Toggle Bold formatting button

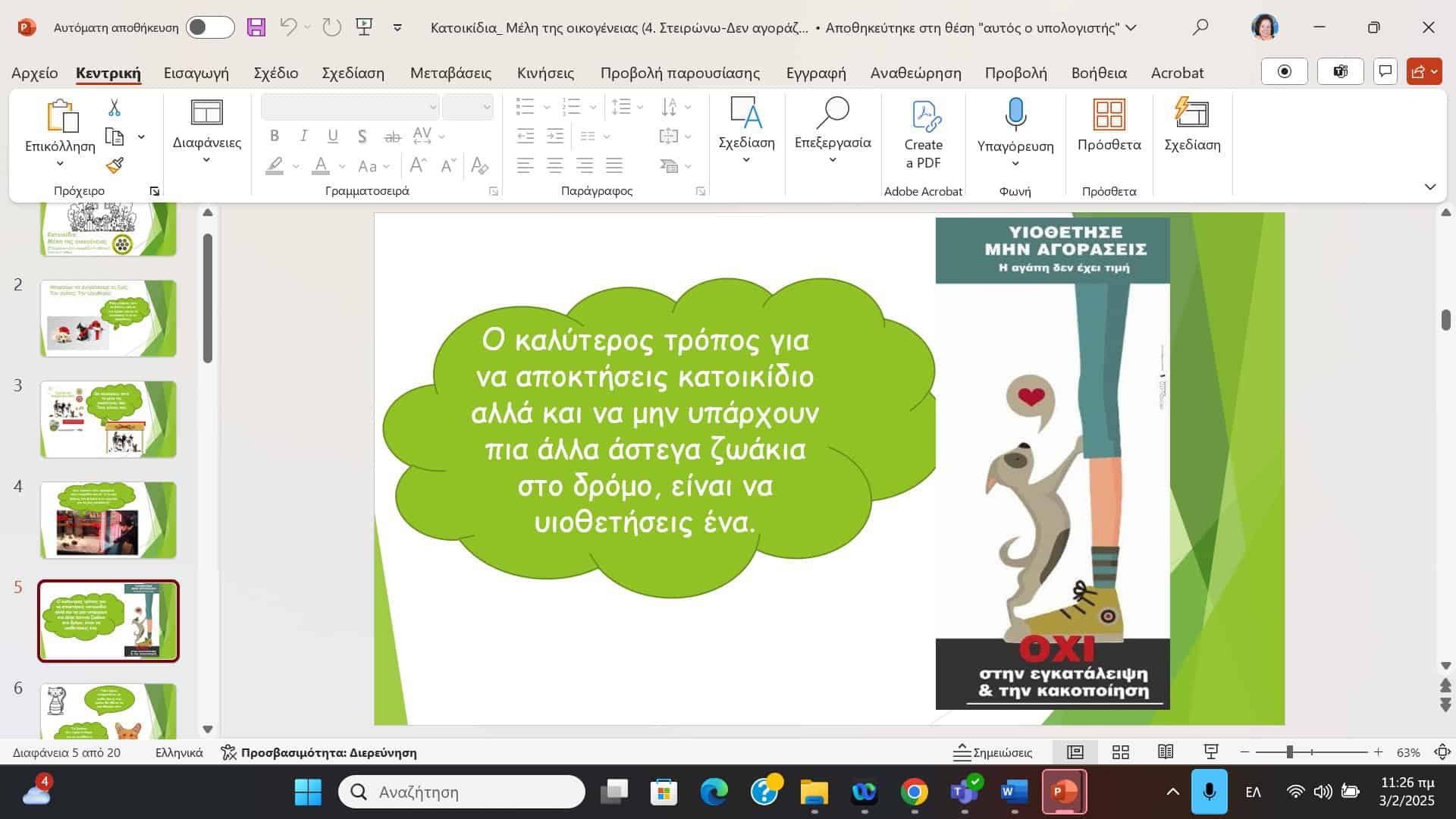click(275, 136)
